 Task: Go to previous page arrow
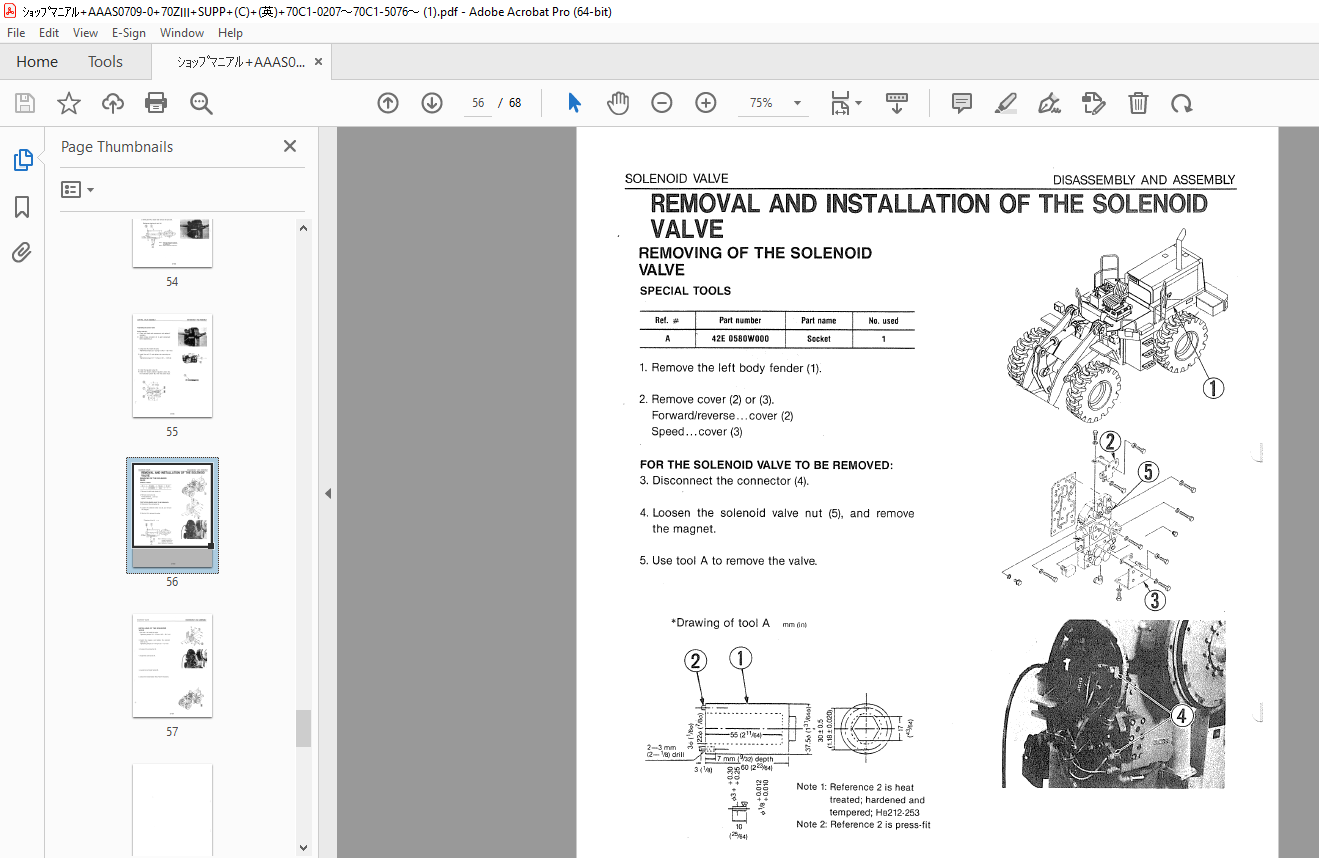click(x=388, y=103)
